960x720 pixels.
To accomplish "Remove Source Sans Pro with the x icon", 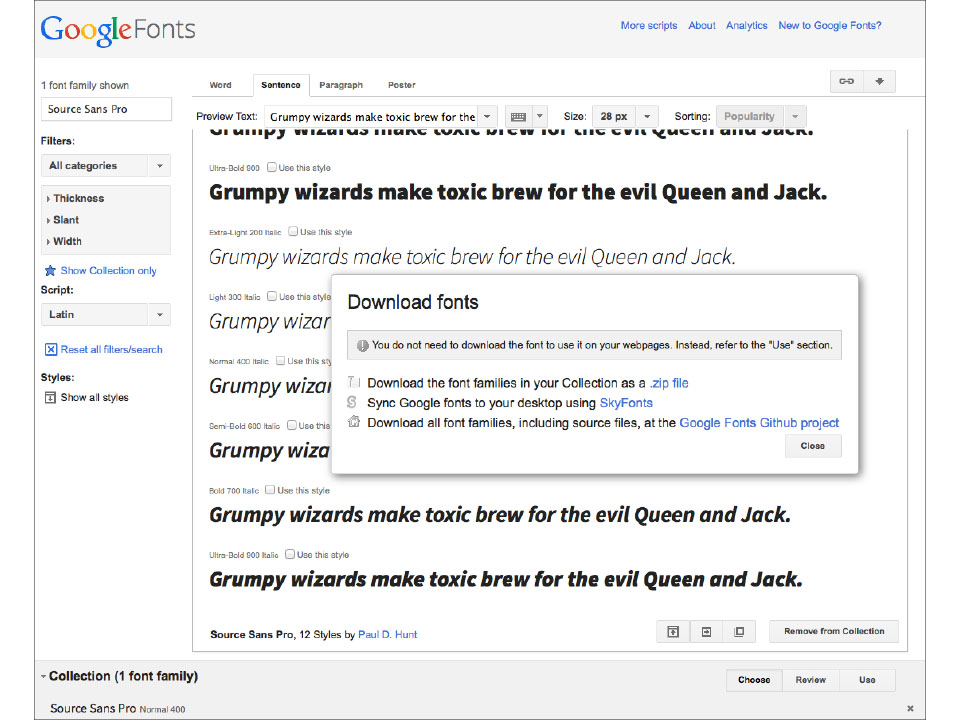I will pos(910,708).
